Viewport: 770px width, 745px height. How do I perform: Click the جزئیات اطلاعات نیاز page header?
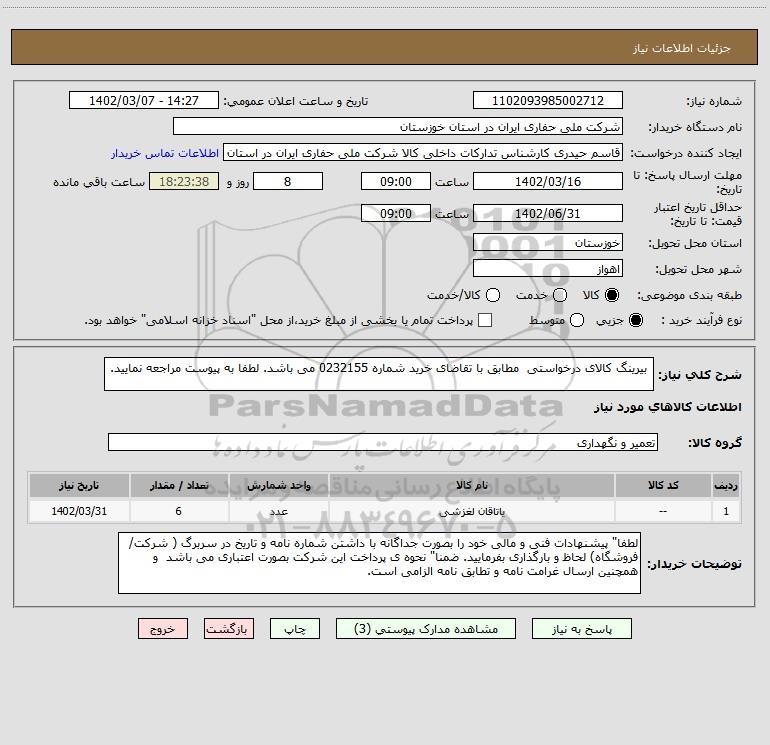(x=682, y=48)
